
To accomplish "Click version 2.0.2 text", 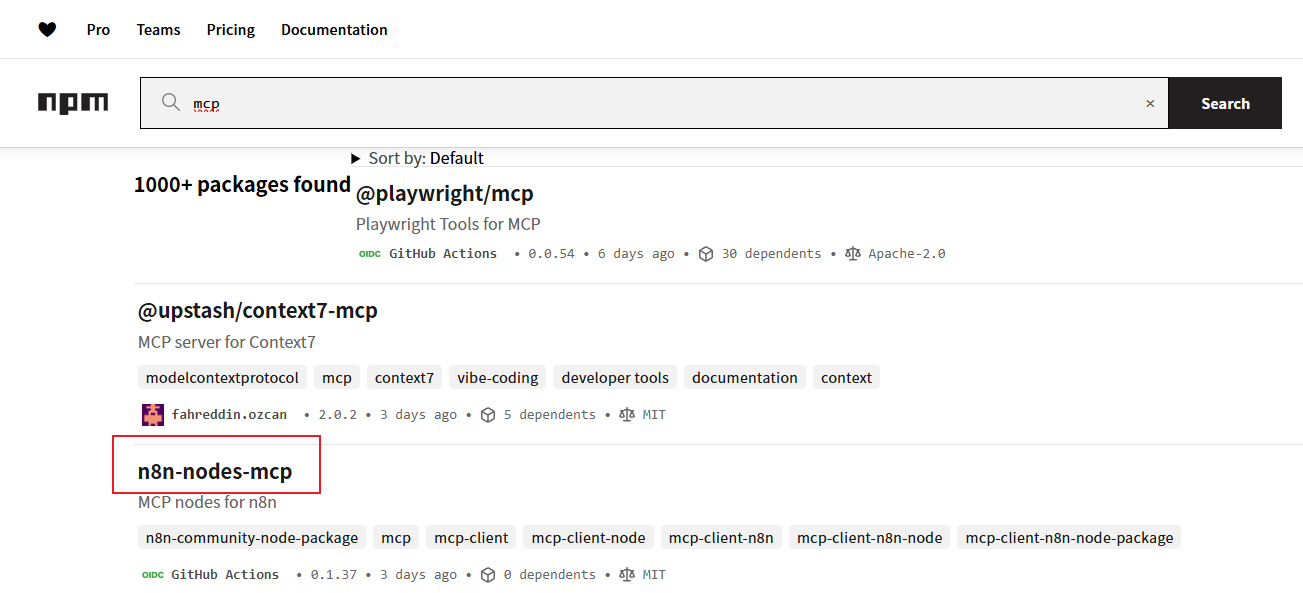I will point(337,415).
